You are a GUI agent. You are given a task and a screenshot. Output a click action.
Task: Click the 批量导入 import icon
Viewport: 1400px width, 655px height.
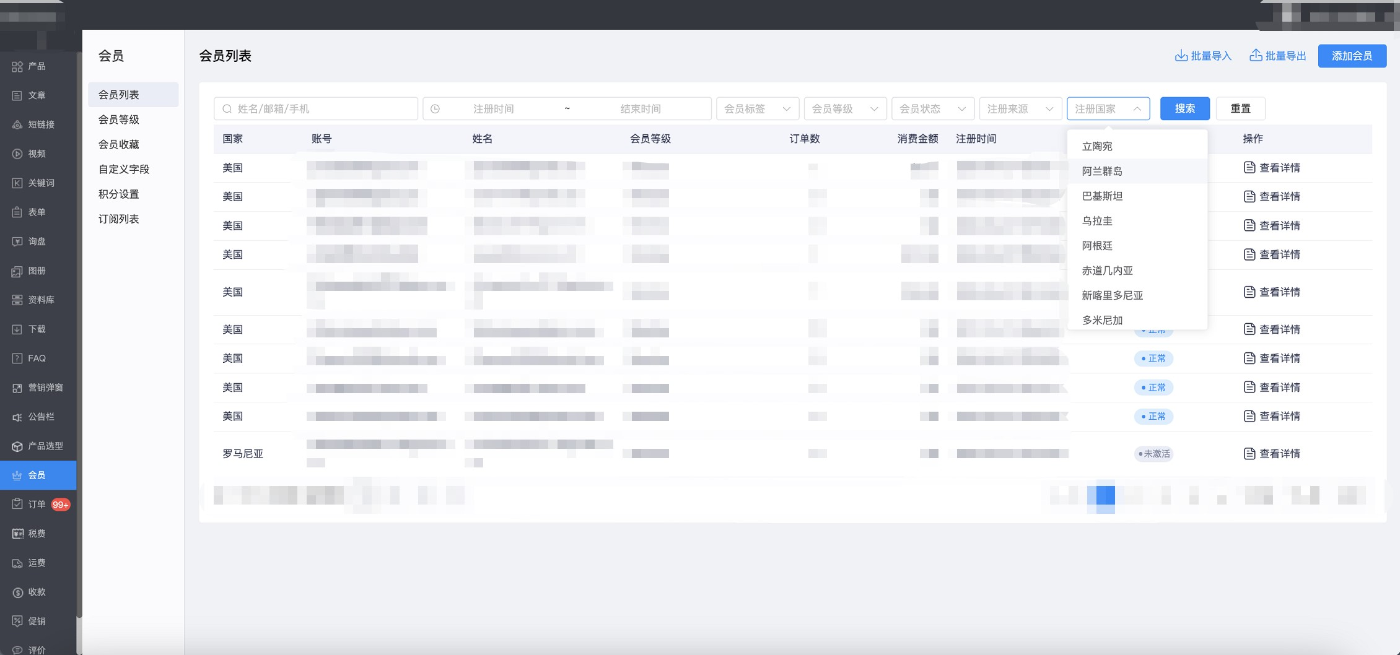point(1181,56)
